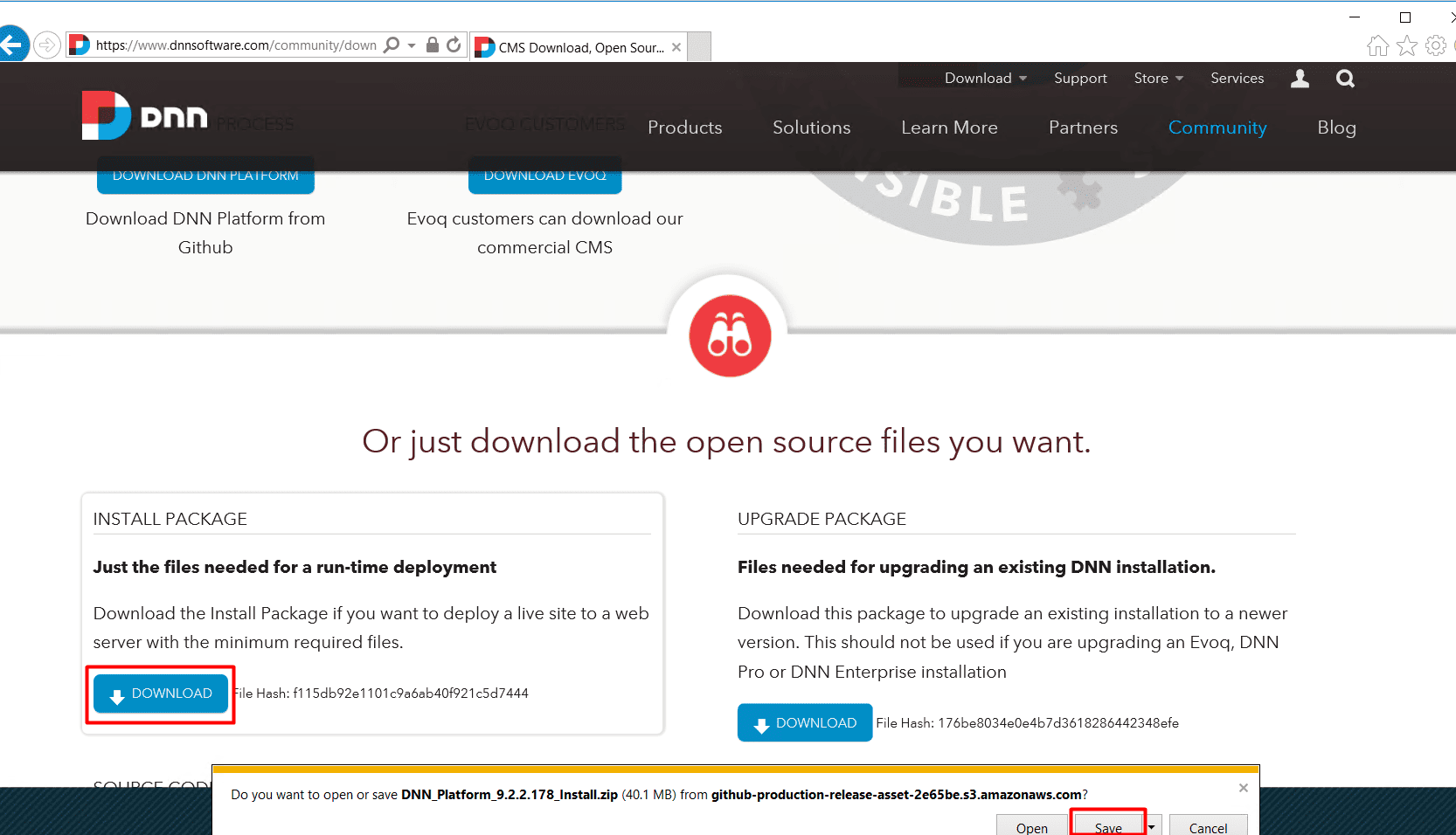Click the DNN logo
This screenshot has width=1456, height=835.
point(143,114)
